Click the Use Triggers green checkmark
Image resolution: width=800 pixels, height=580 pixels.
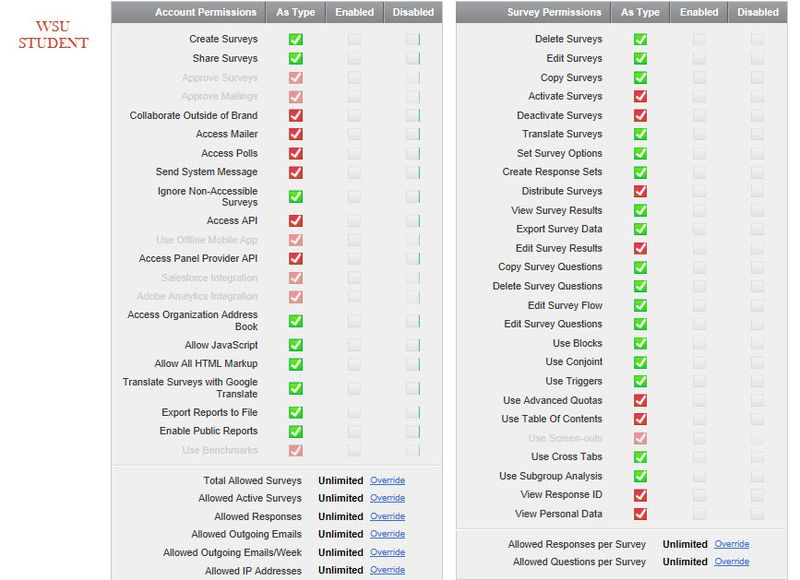pos(640,381)
